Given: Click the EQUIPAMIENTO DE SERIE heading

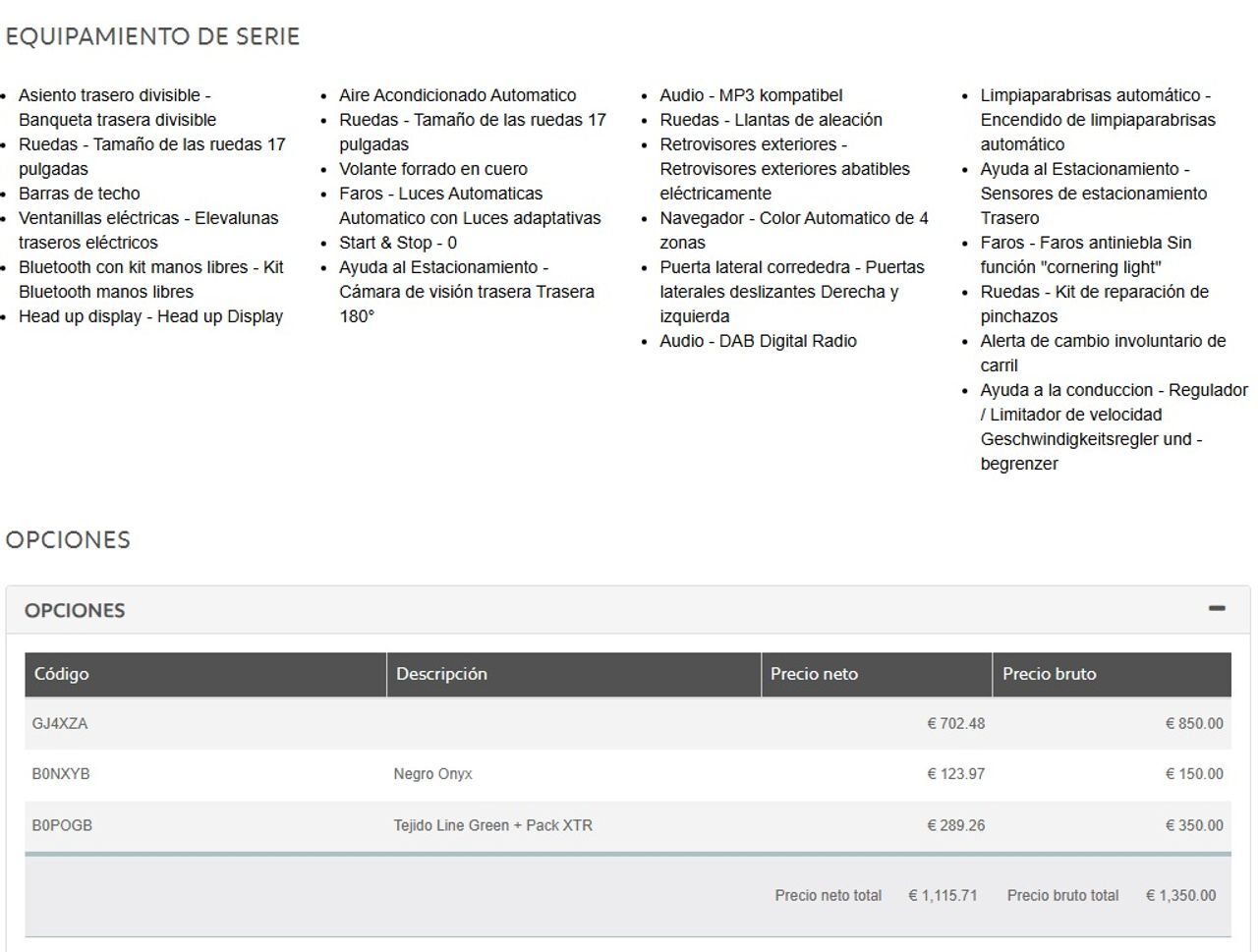Looking at the screenshot, I should (x=152, y=37).
